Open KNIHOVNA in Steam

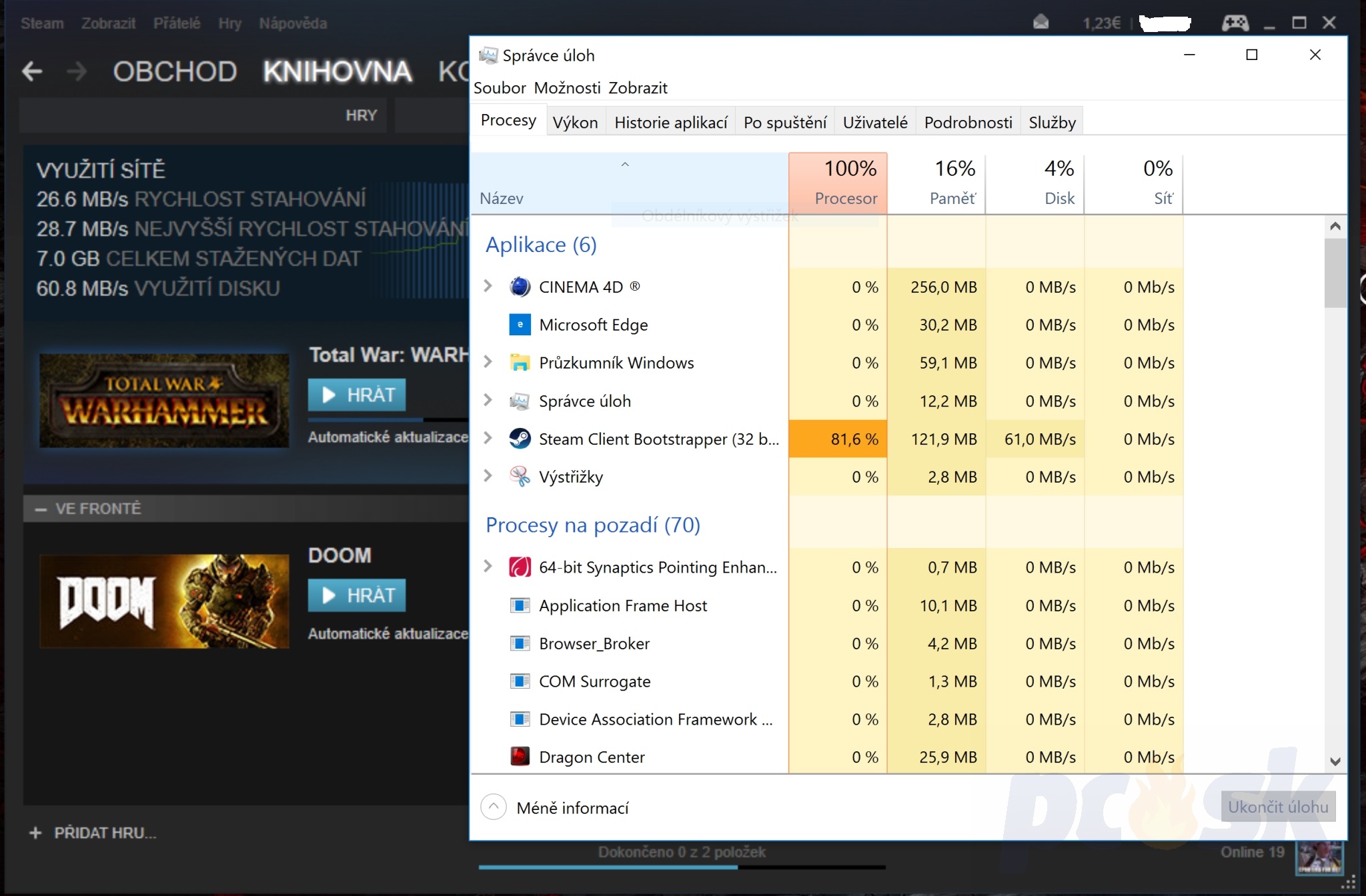[337, 71]
